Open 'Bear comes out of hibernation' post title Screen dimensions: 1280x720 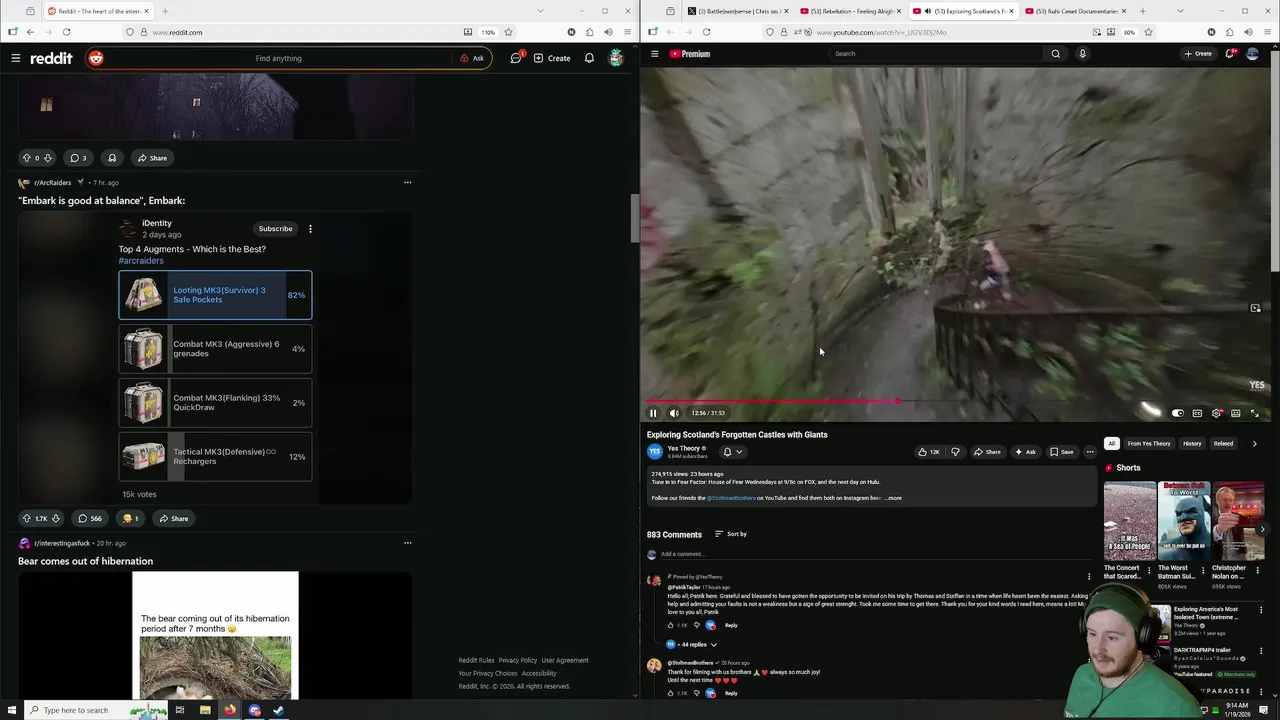point(85,561)
